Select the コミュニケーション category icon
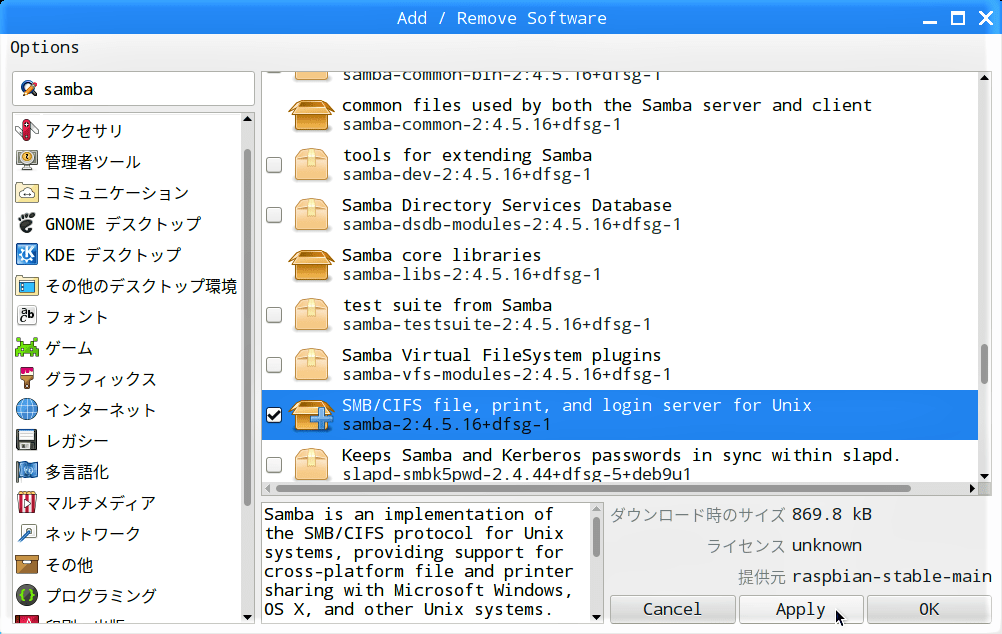Screen dimensions: 1002x634 [x=27, y=192]
